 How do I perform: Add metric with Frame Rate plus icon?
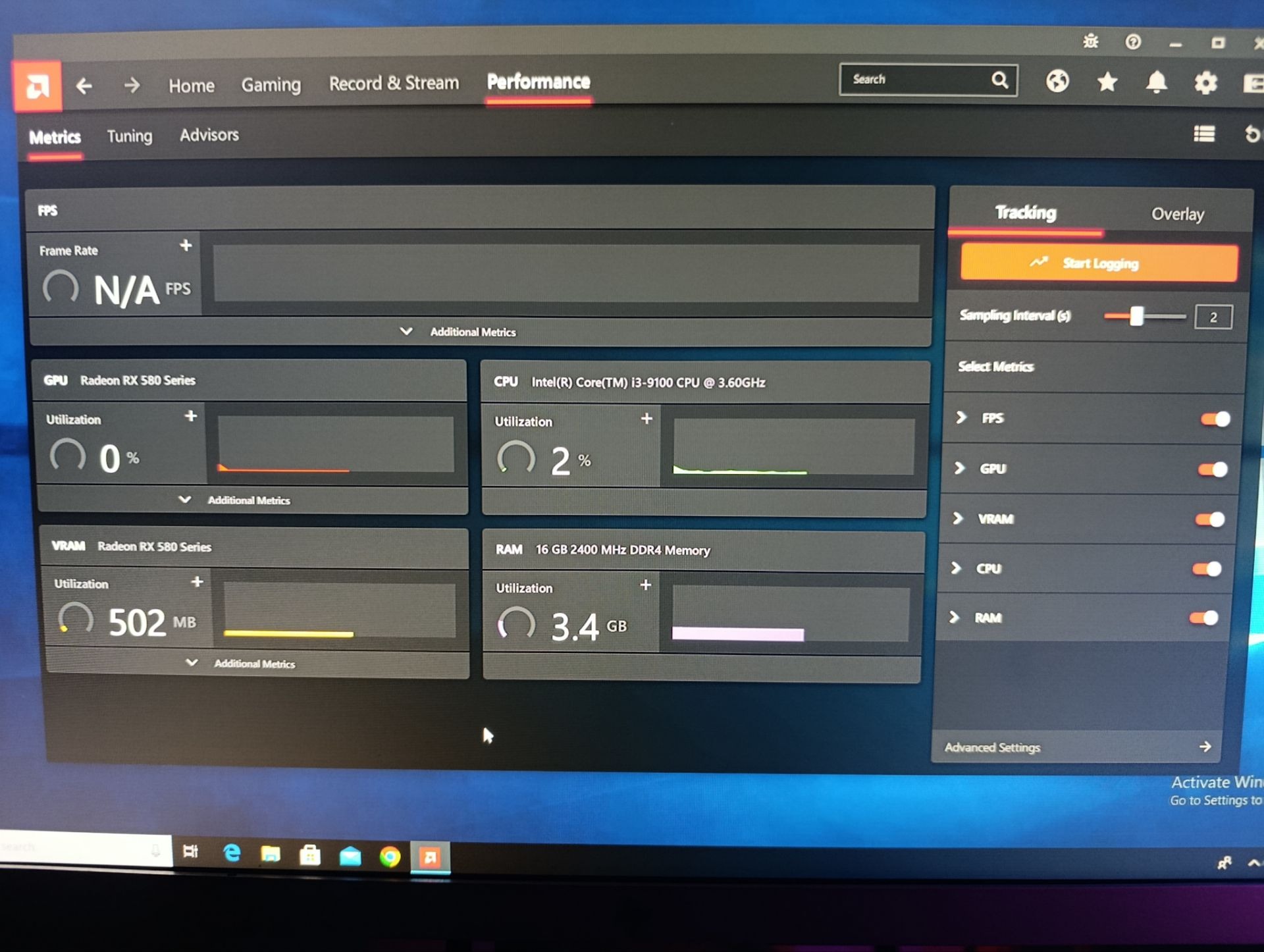click(x=186, y=246)
